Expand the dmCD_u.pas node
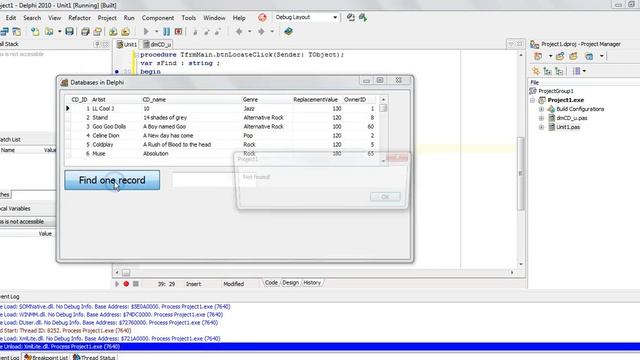The height and width of the screenshot is (360, 640). (x=542, y=118)
